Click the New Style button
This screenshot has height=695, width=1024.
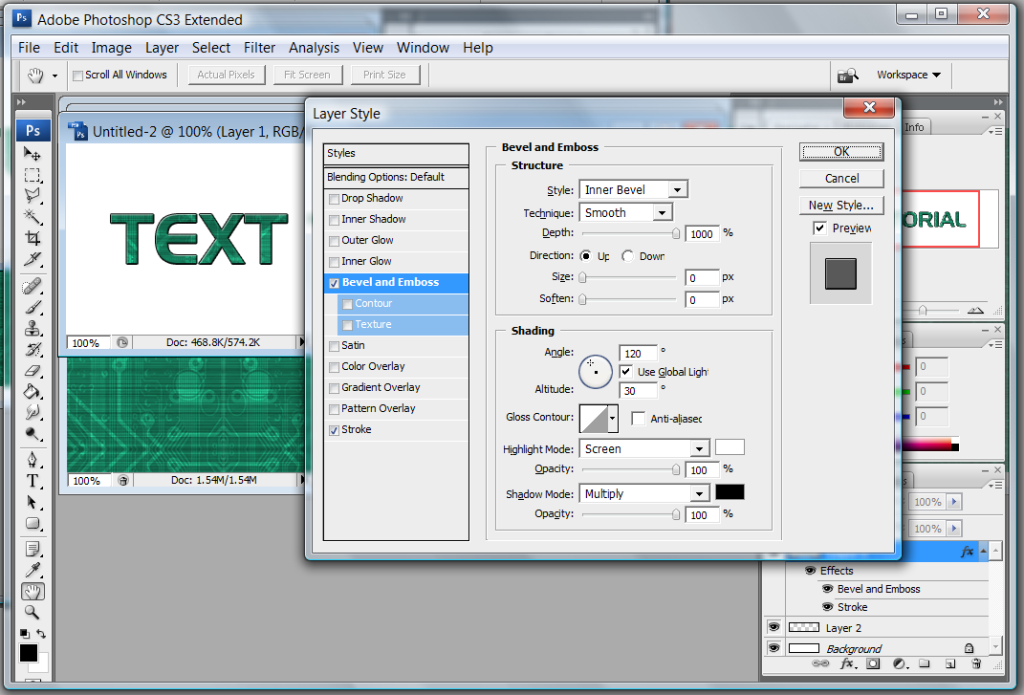[x=841, y=205]
